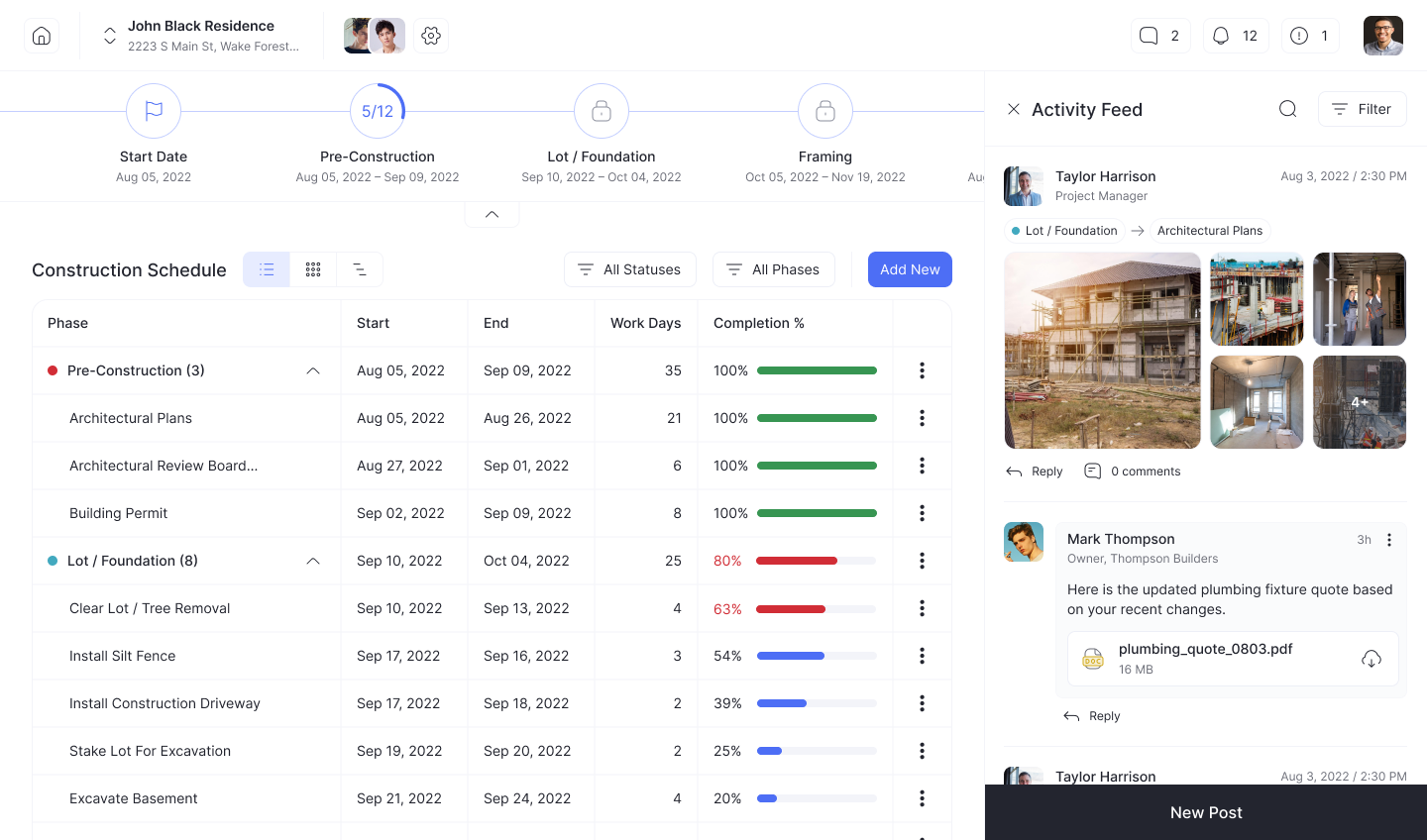
Task: Collapse the Pre-Construction phase group
Action: click(x=313, y=370)
